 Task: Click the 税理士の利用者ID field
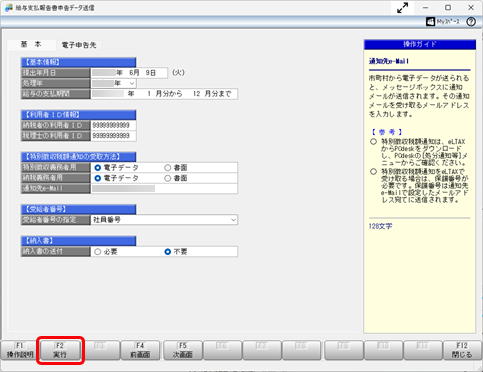point(113,136)
